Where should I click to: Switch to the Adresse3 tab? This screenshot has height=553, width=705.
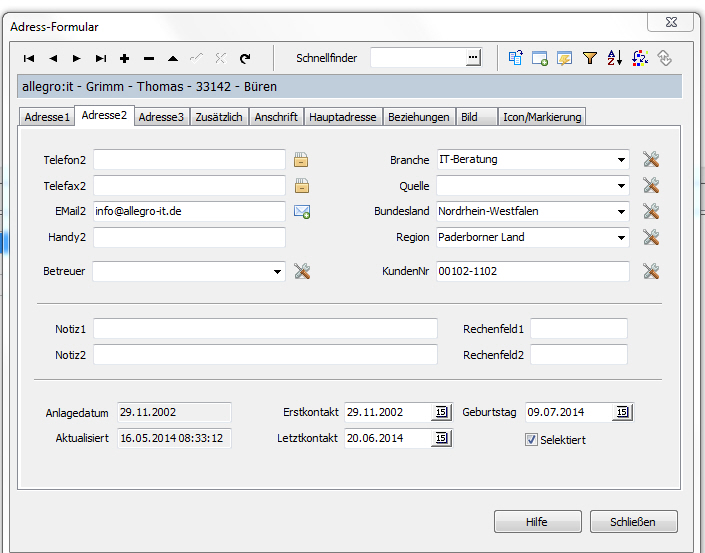161,117
